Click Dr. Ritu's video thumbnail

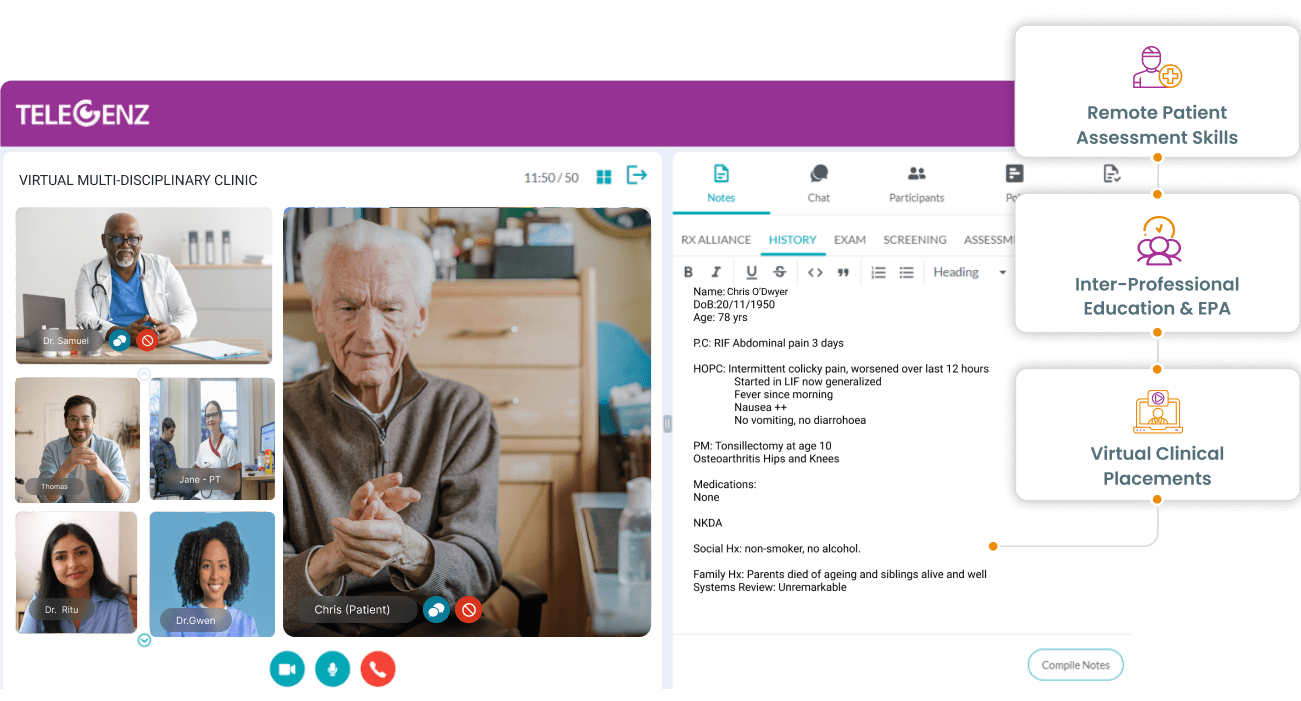pos(76,573)
